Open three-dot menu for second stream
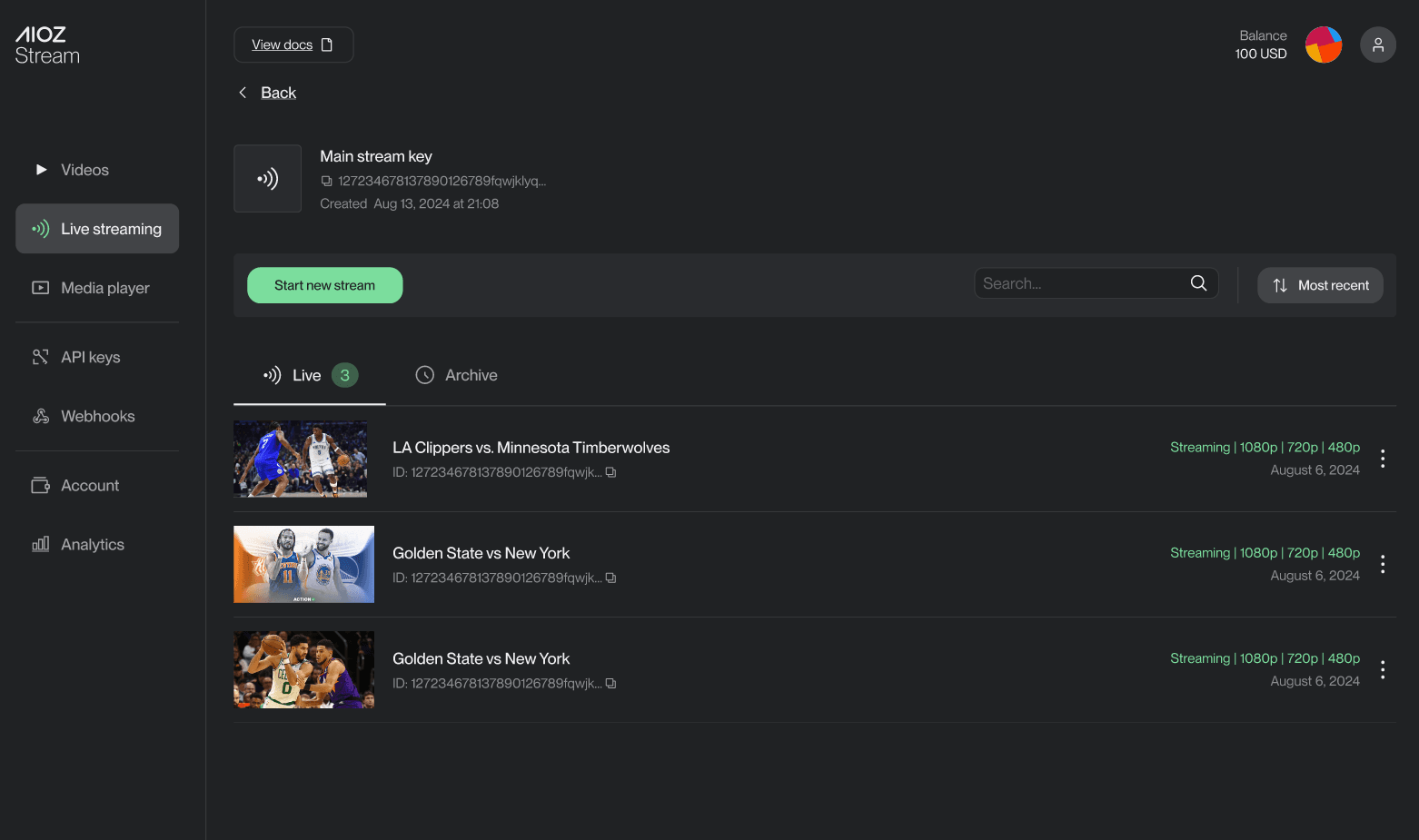 1382,564
